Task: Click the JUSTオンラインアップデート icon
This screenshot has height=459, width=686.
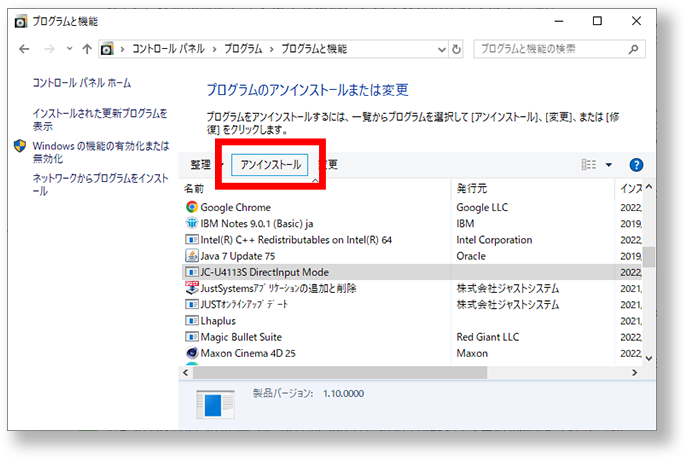Action: [x=192, y=304]
